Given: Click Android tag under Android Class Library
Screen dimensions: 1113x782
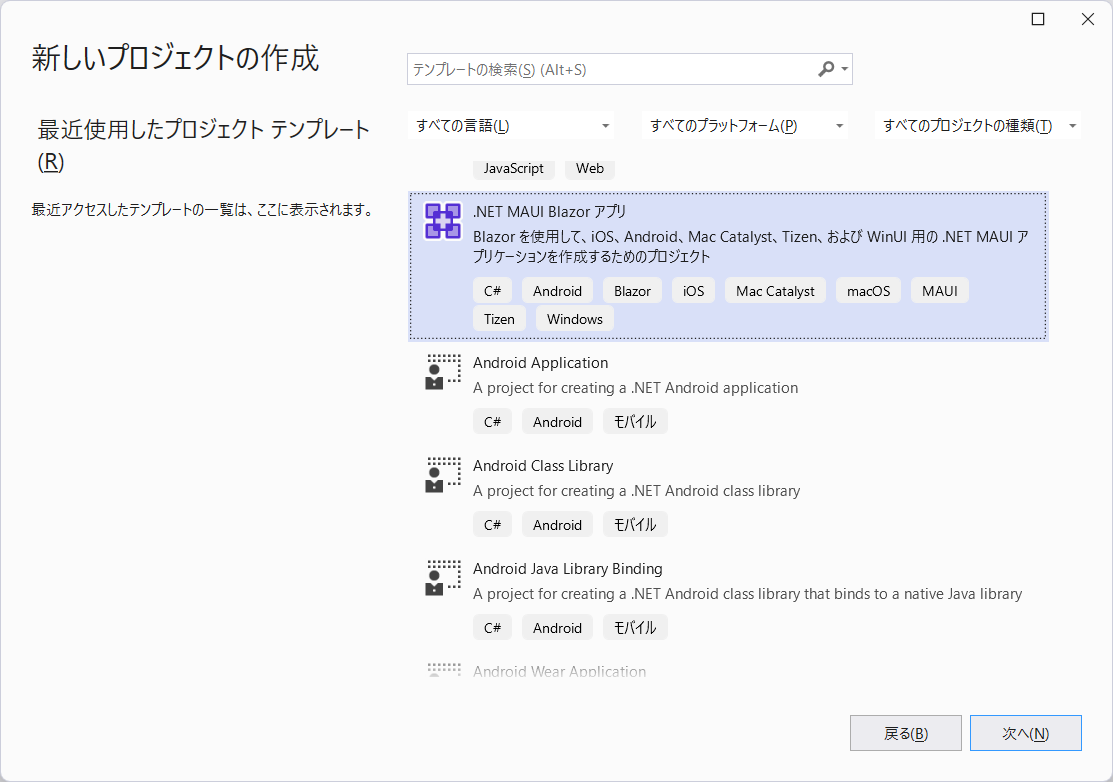Looking at the screenshot, I should (557, 524).
